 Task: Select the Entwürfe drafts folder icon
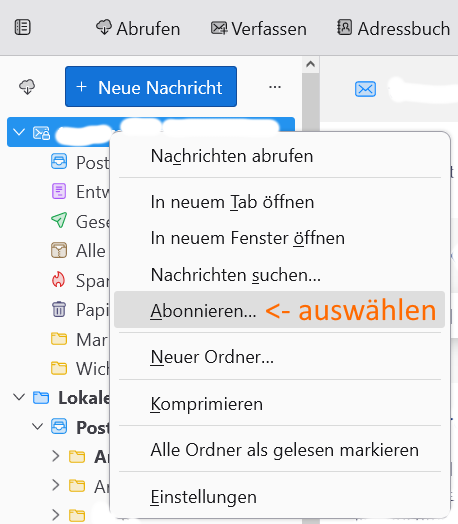click(x=59, y=191)
